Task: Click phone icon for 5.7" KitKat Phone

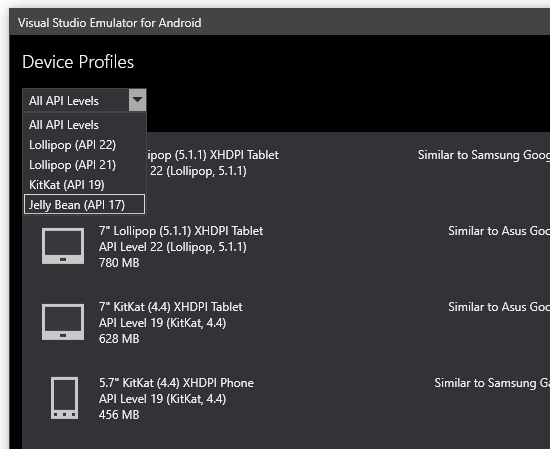Action: tap(65, 398)
